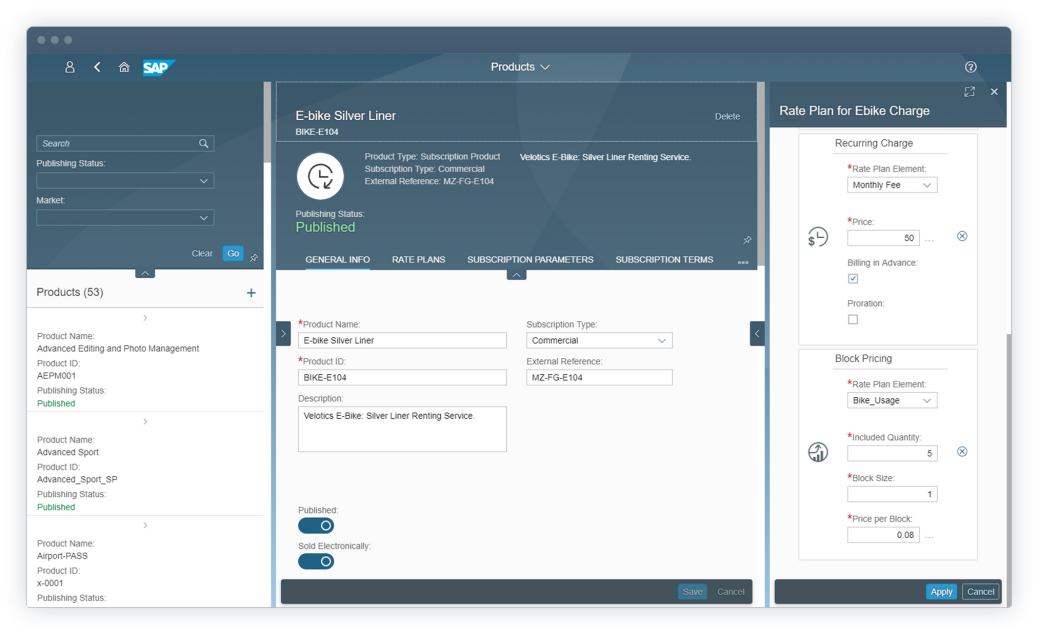Remove the Recurring Charge price entry
The width and height of the screenshot is (1038, 634).
point(962,237)
